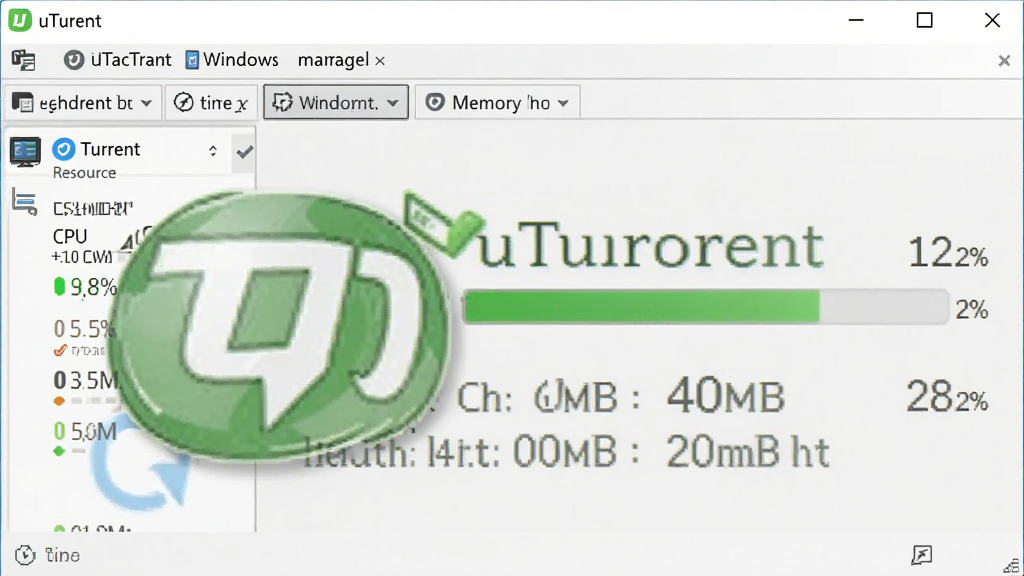The height and width of the screenshot is (576, 1024).
Task: Click the 05.5% value in sidebar
Action: pos(85,328)
